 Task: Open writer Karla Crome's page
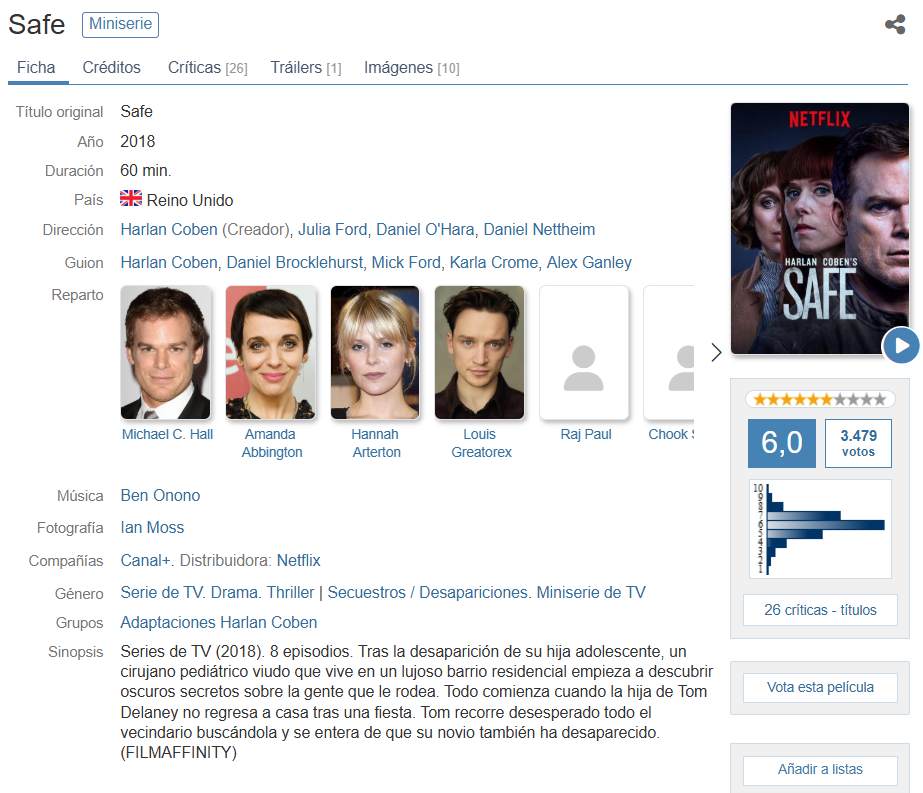(494, 263)
